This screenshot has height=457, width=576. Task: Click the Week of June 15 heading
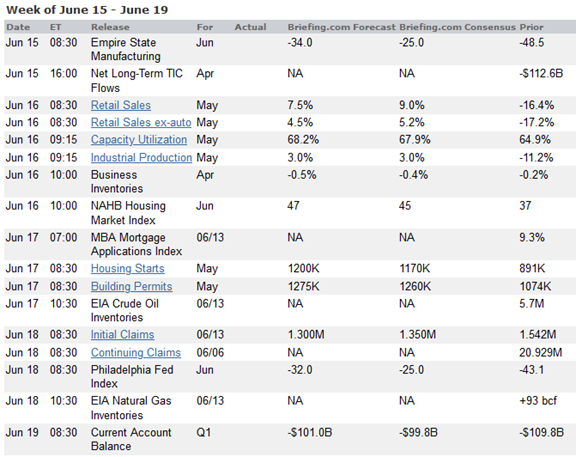87,10
